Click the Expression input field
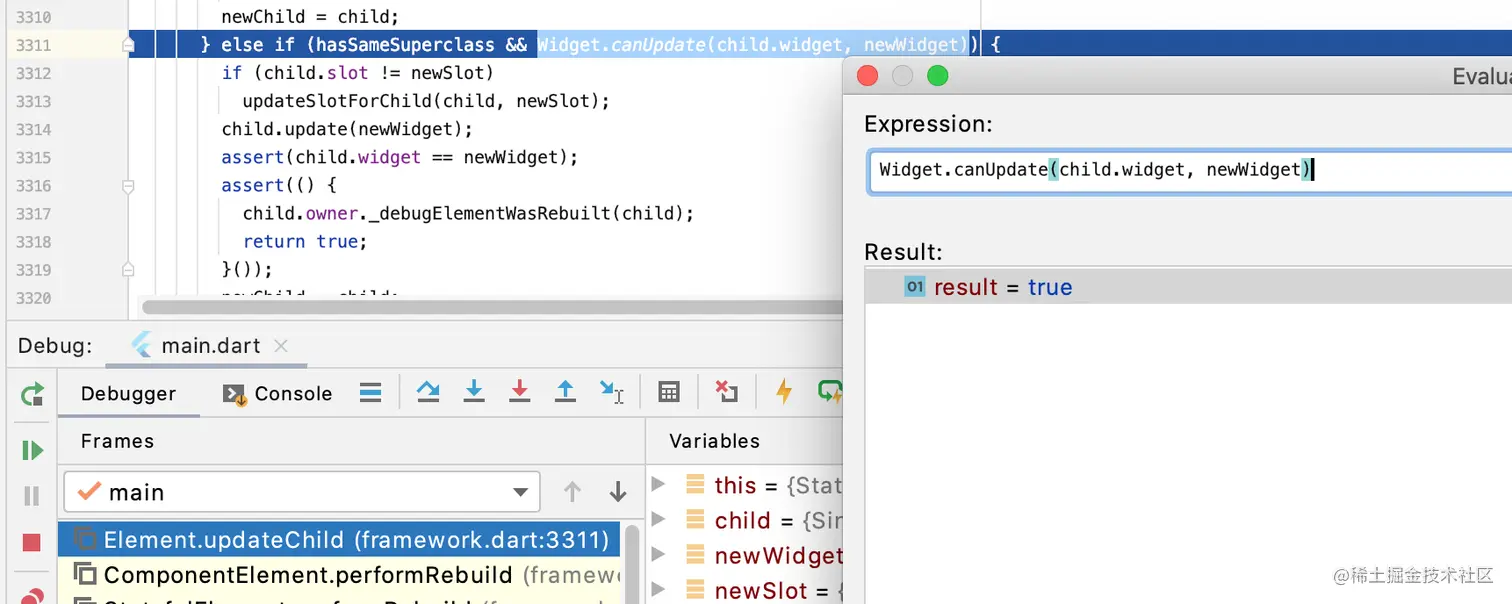Screen dimensions: 1512x604 point(1190,170)
